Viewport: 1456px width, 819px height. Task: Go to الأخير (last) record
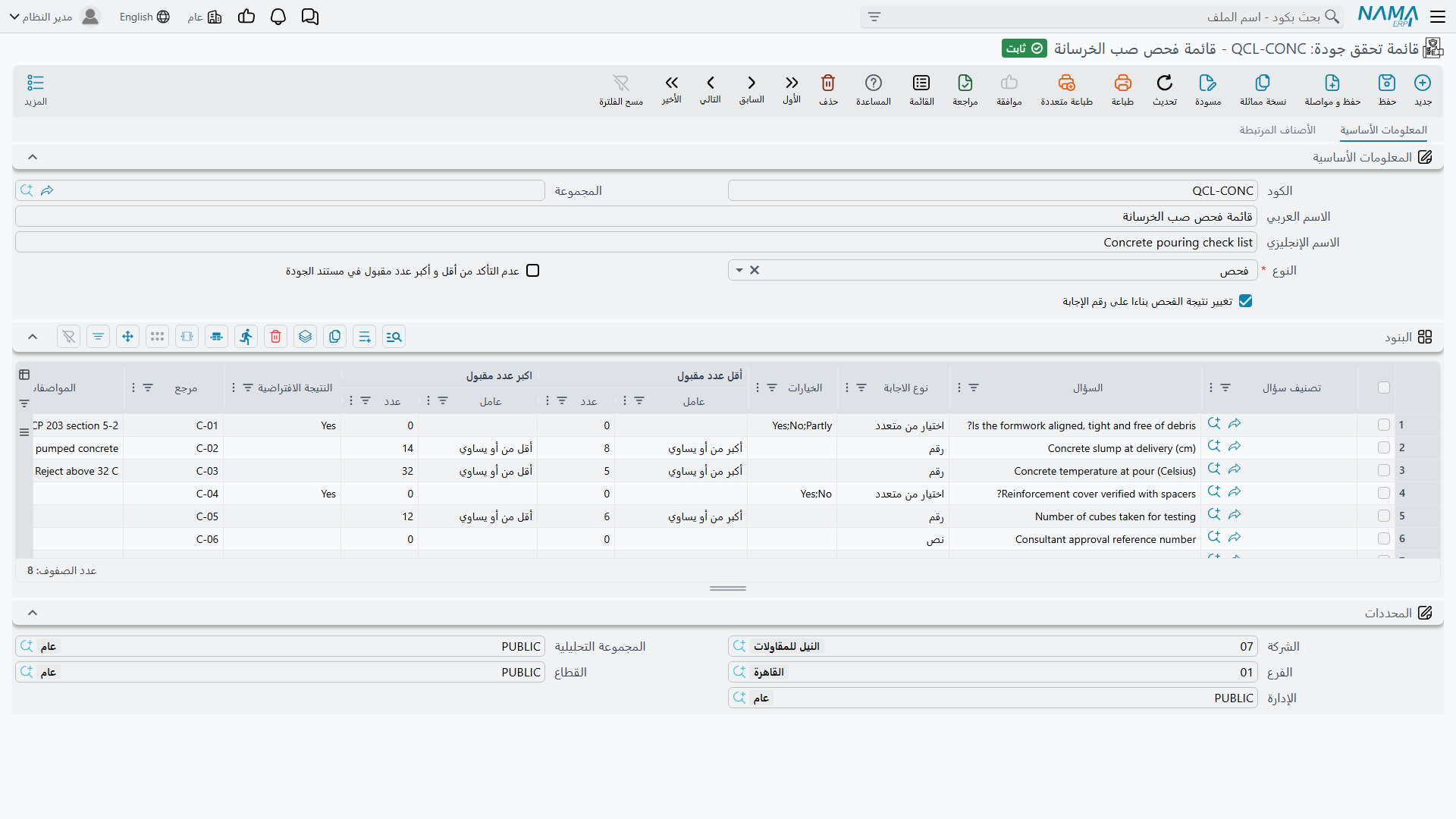pos(672,83)
